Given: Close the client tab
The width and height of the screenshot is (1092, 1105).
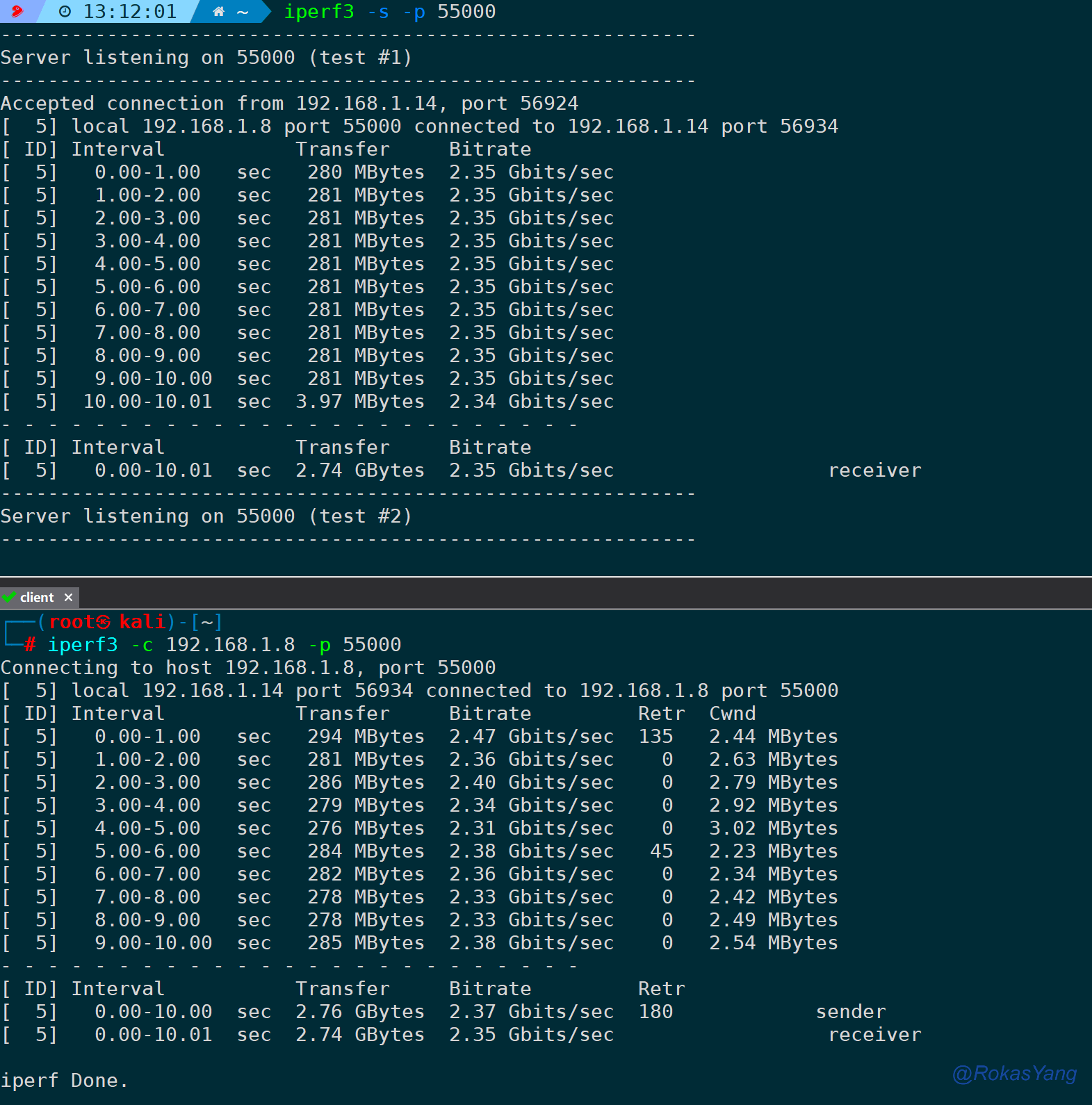Looking at the screenshot, I should [x=68, y=598].
